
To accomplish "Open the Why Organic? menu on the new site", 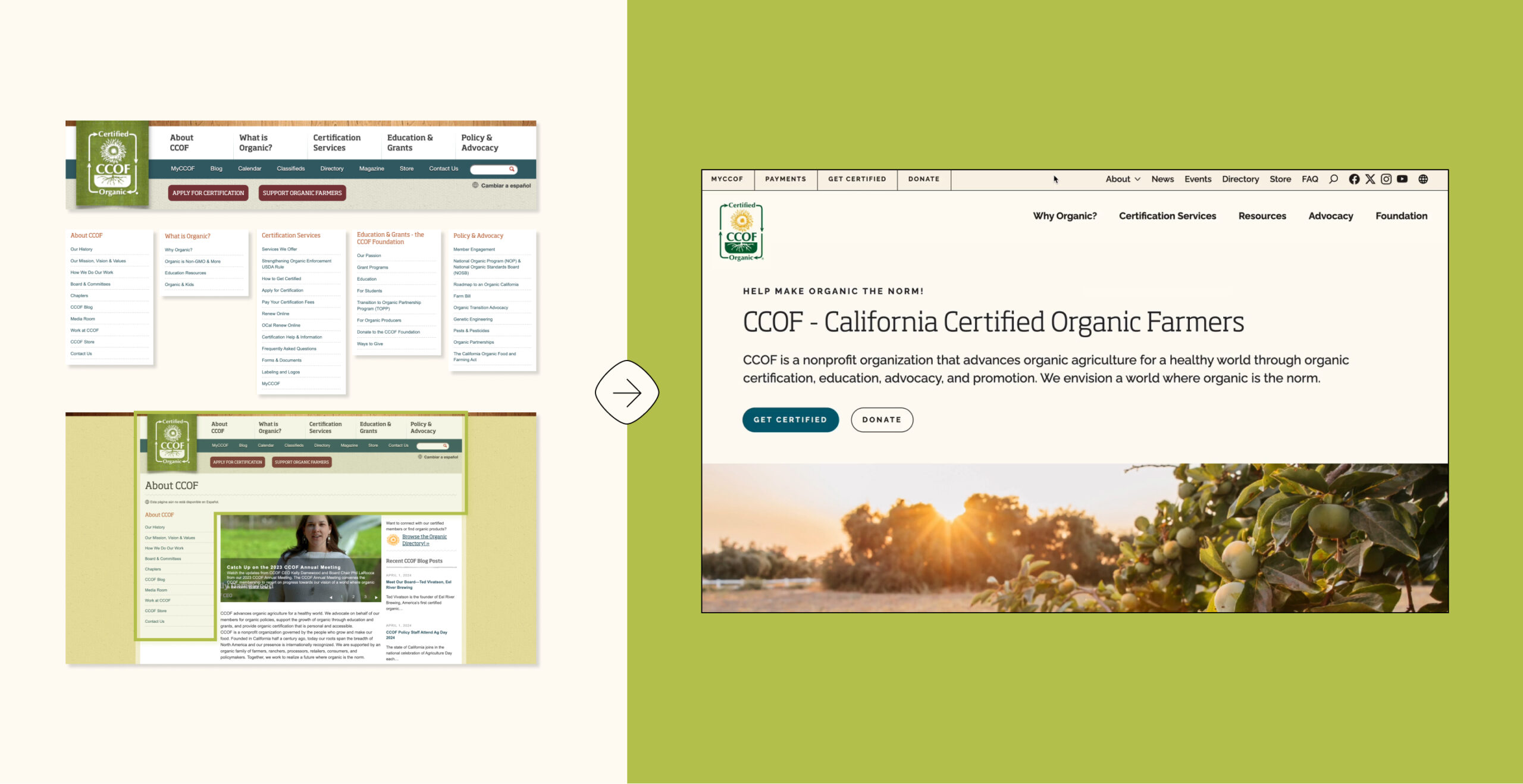I will click(x=1065, y=216).
